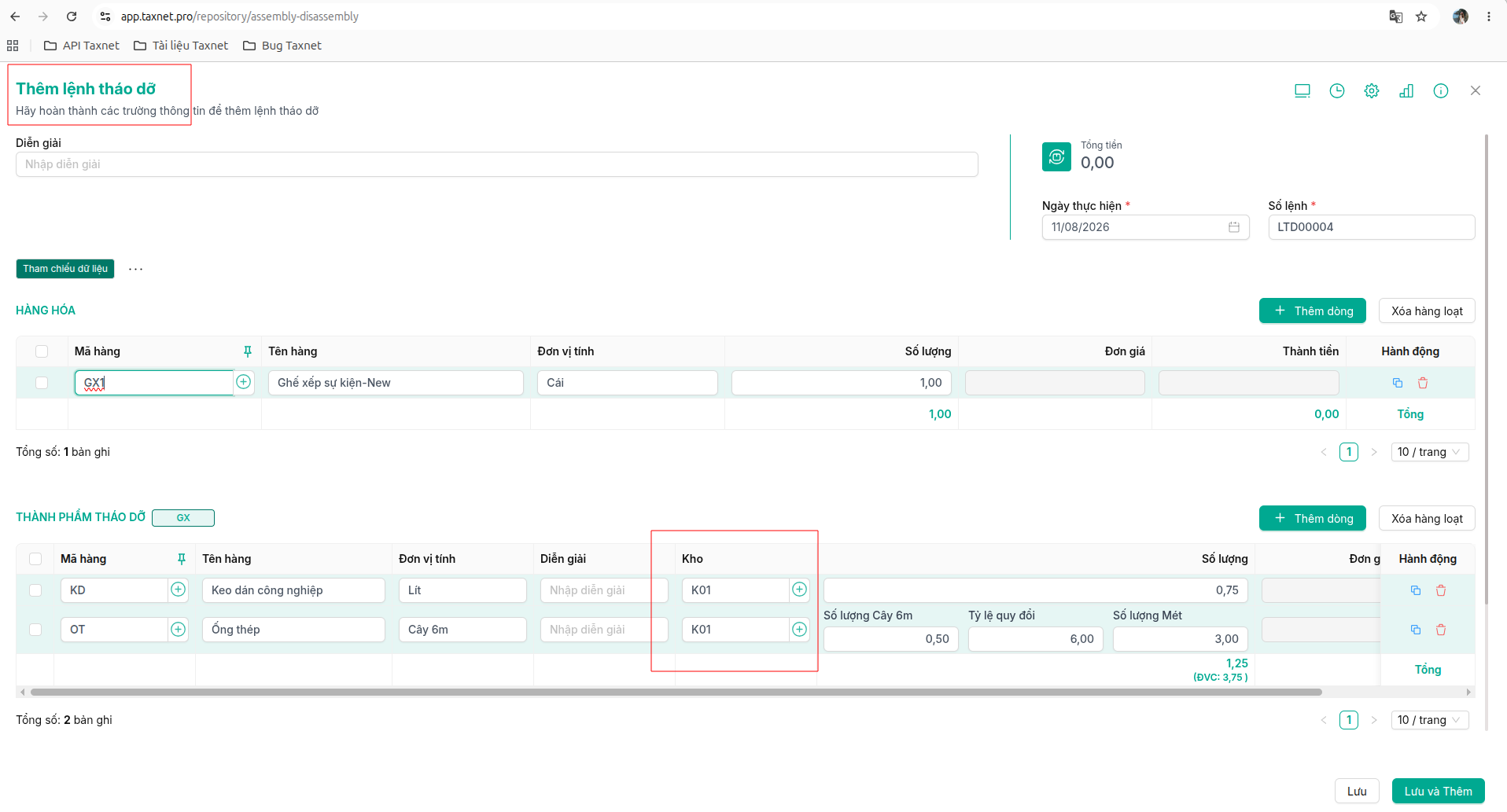Image resolution: width=1507 pixels, height=812 pixels.
Task: Open the Tài liệu Taxnet bookmark folder
Action: [x=181, y=46]
